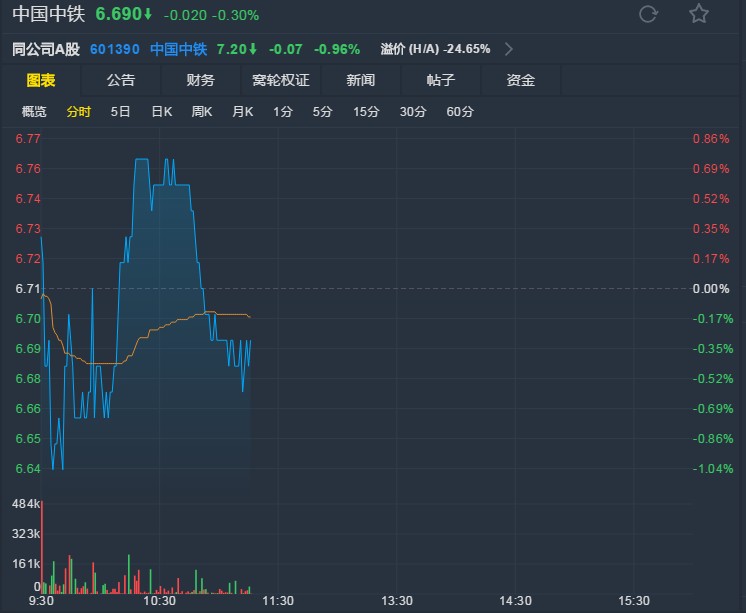746x613 pixels.
Task: Switch to the 公告 tab
Action: tap(121, 80)
